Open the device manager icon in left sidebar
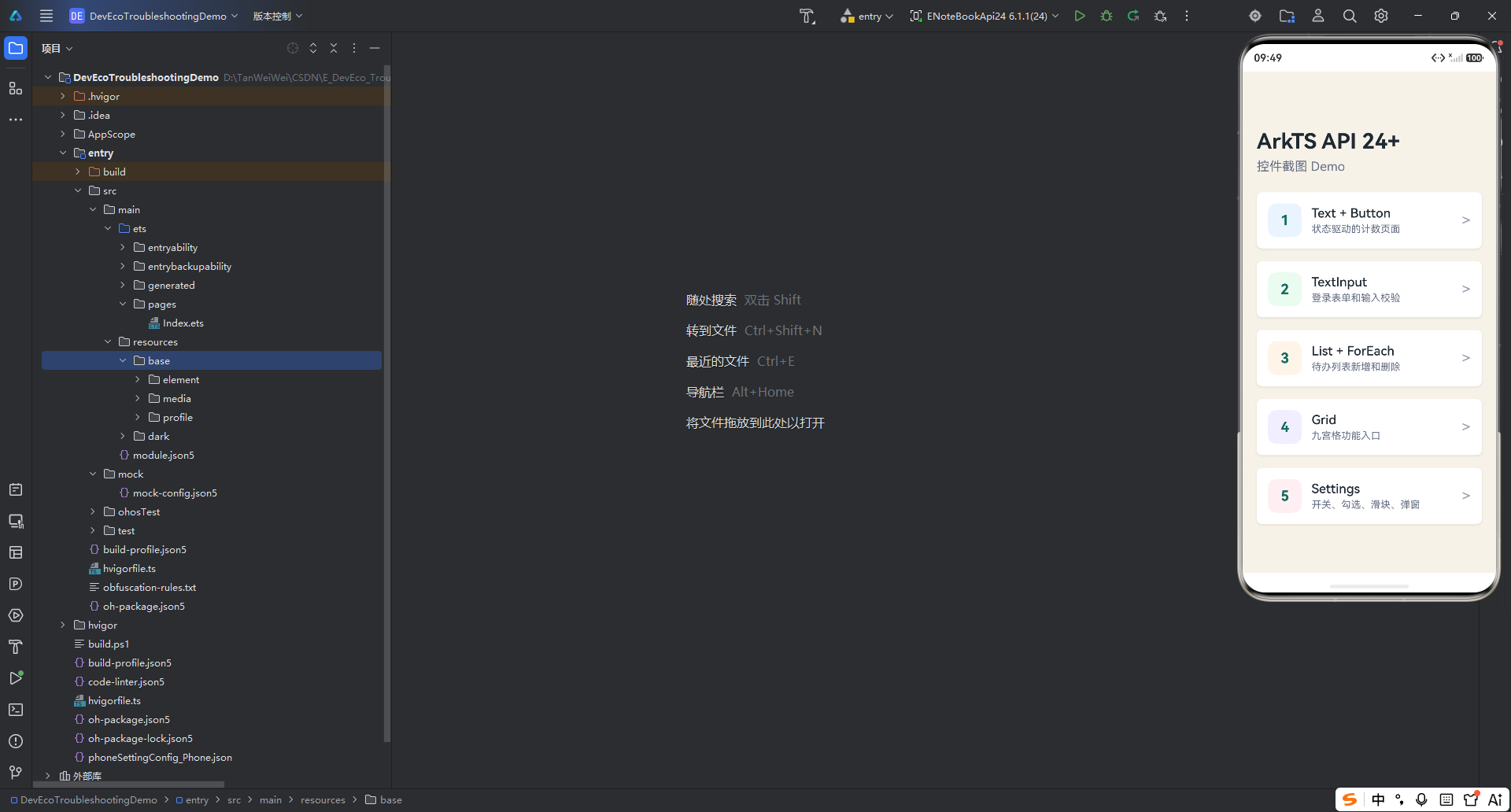 click(x=16, y=521)
